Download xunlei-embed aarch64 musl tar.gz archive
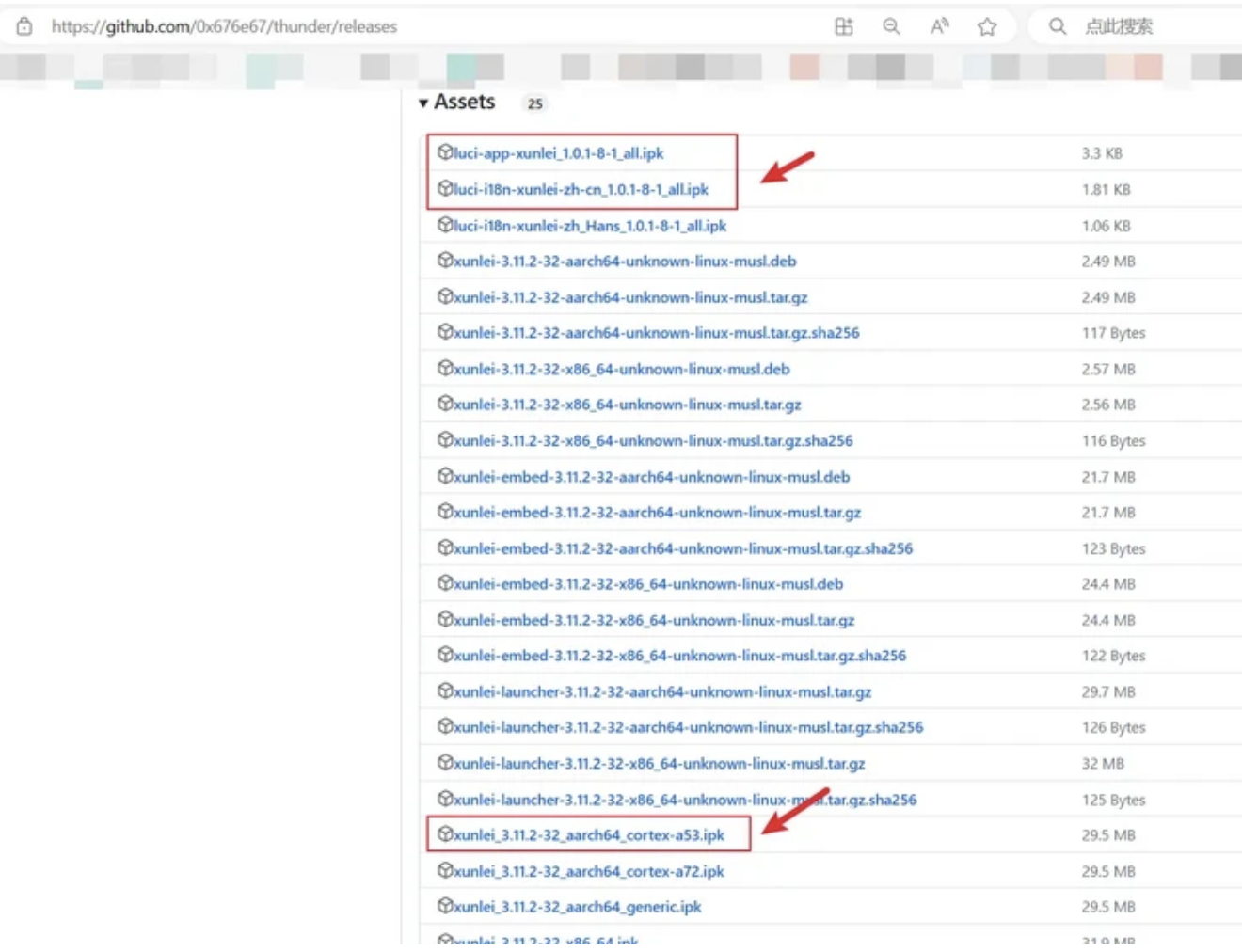1242x952 pixels. (657, 513)
